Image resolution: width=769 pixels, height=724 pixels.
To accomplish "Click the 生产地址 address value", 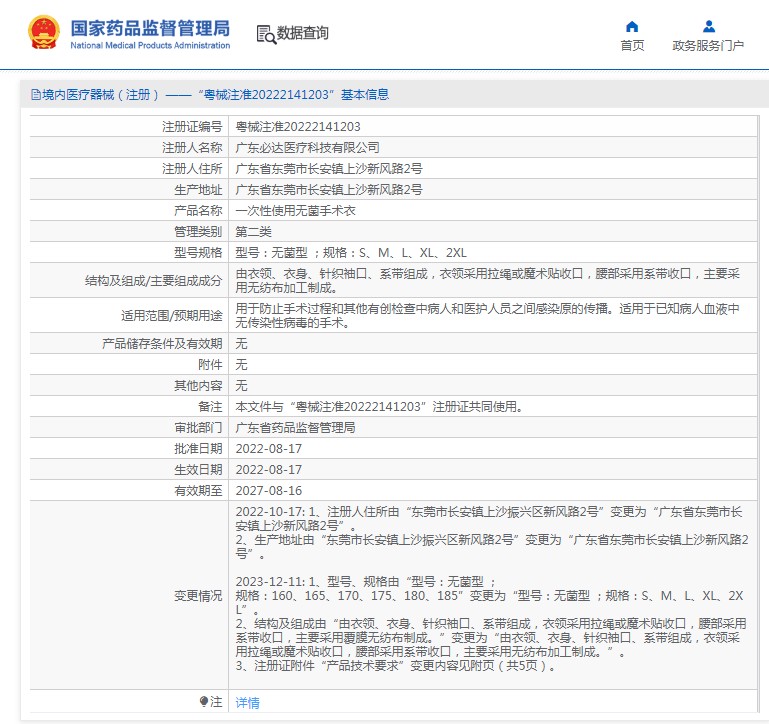I will tap(329, 190).
